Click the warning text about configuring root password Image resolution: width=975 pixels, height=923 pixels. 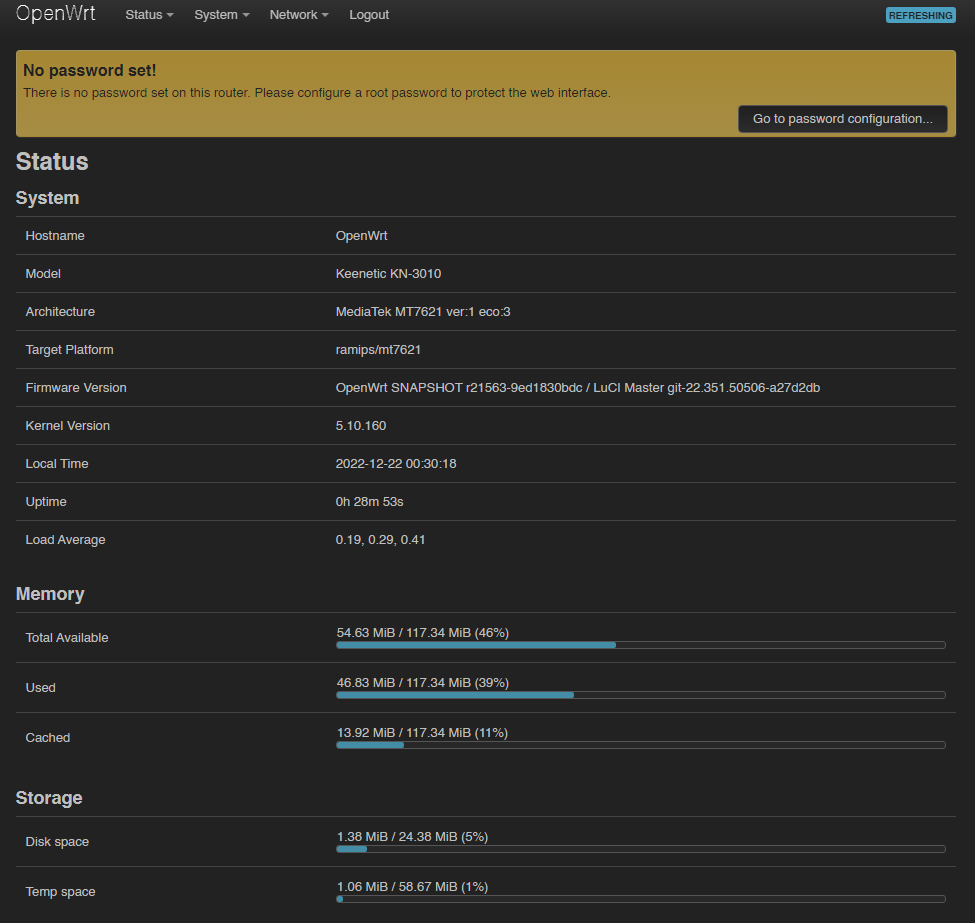click(317, 93)
